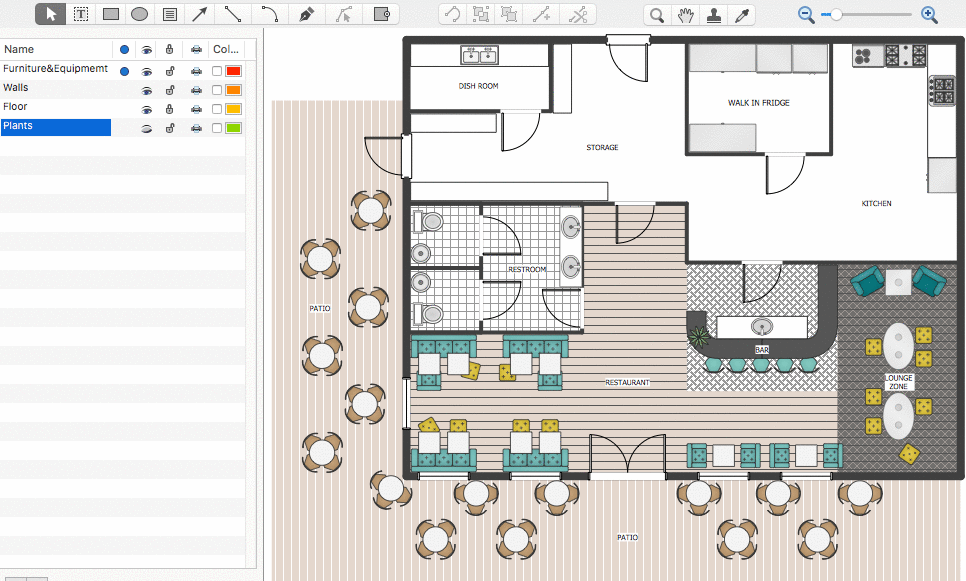Viewport: 966px width, 581px height.
Task: Click the add point to line tool
Action: coord(542,14)
